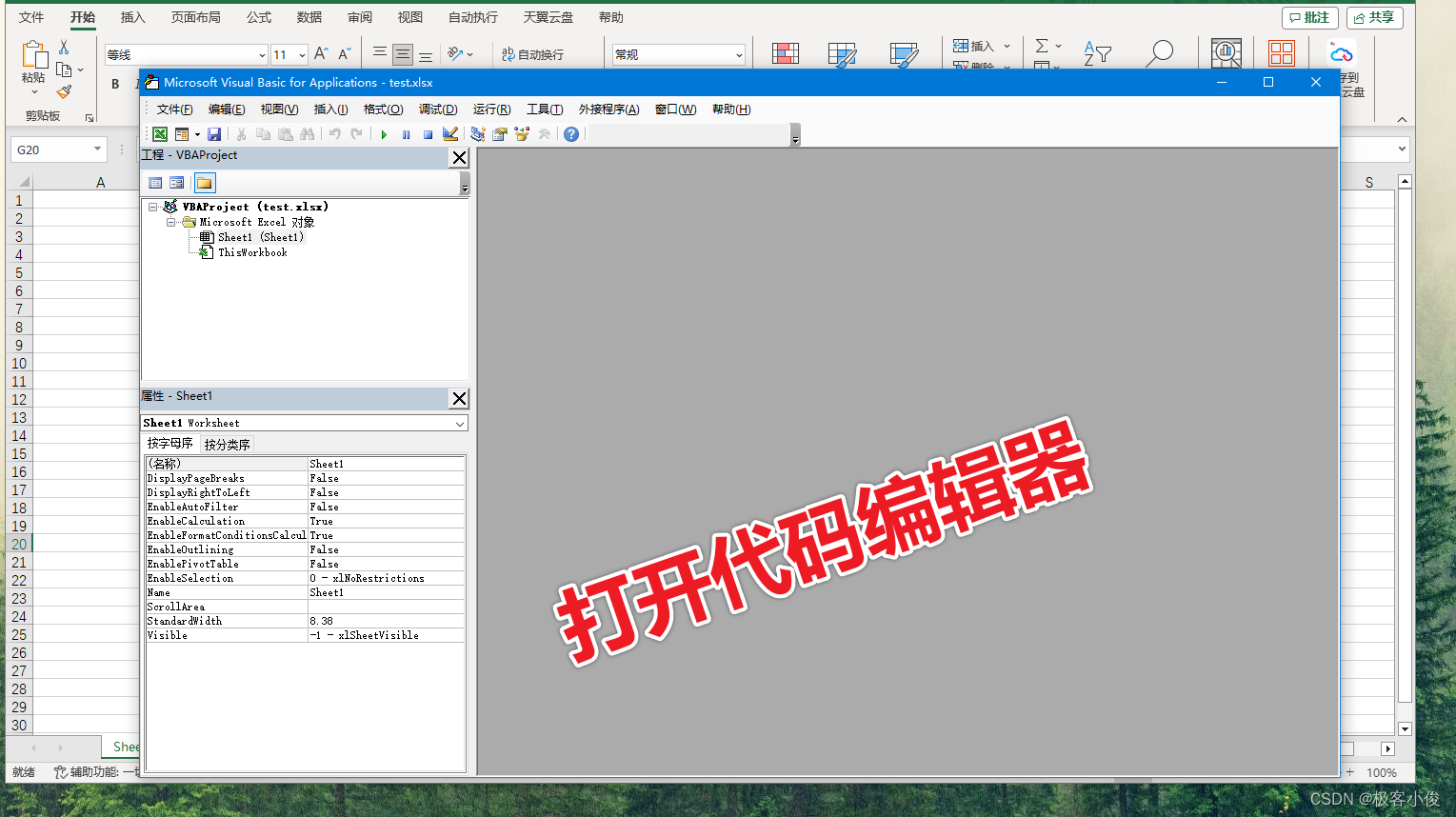Switch to 按分类序 properties tab
The height and width of the screenshot is (817, 1456).
click(227, 445)
